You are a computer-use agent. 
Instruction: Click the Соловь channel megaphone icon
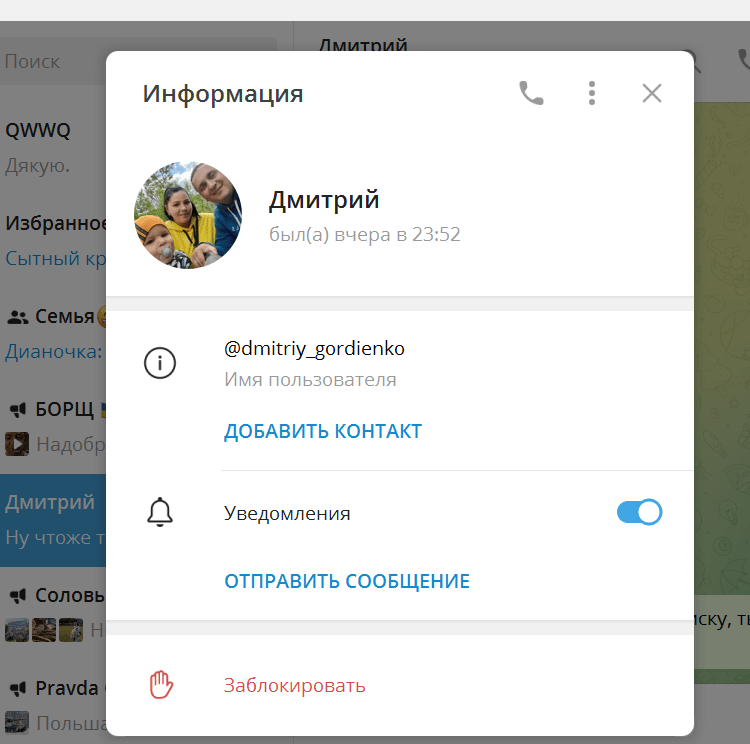coord(18,596)
